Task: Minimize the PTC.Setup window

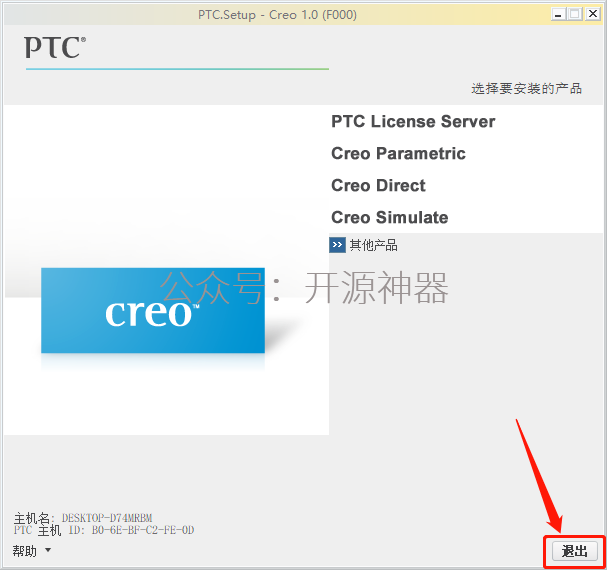Action: (x=558, y=14)
